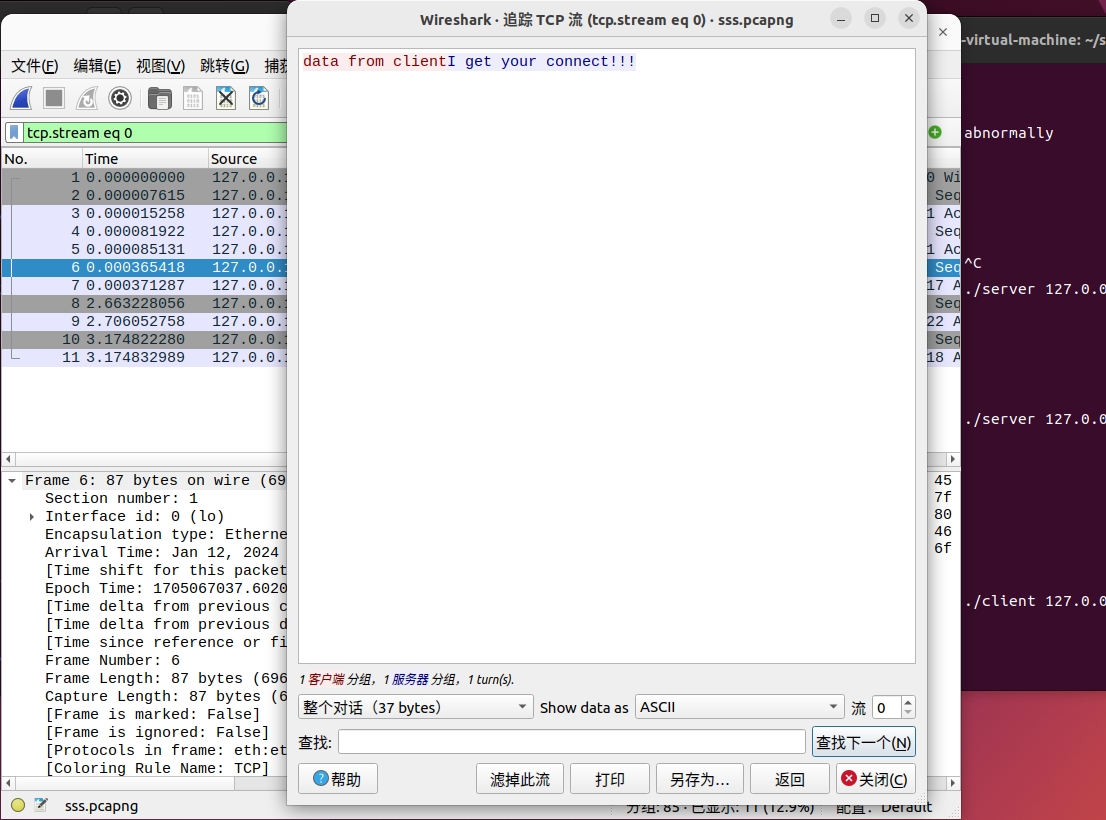
Task: Click the tcp.stream eq 0 filter field
Action: [155, 133]
